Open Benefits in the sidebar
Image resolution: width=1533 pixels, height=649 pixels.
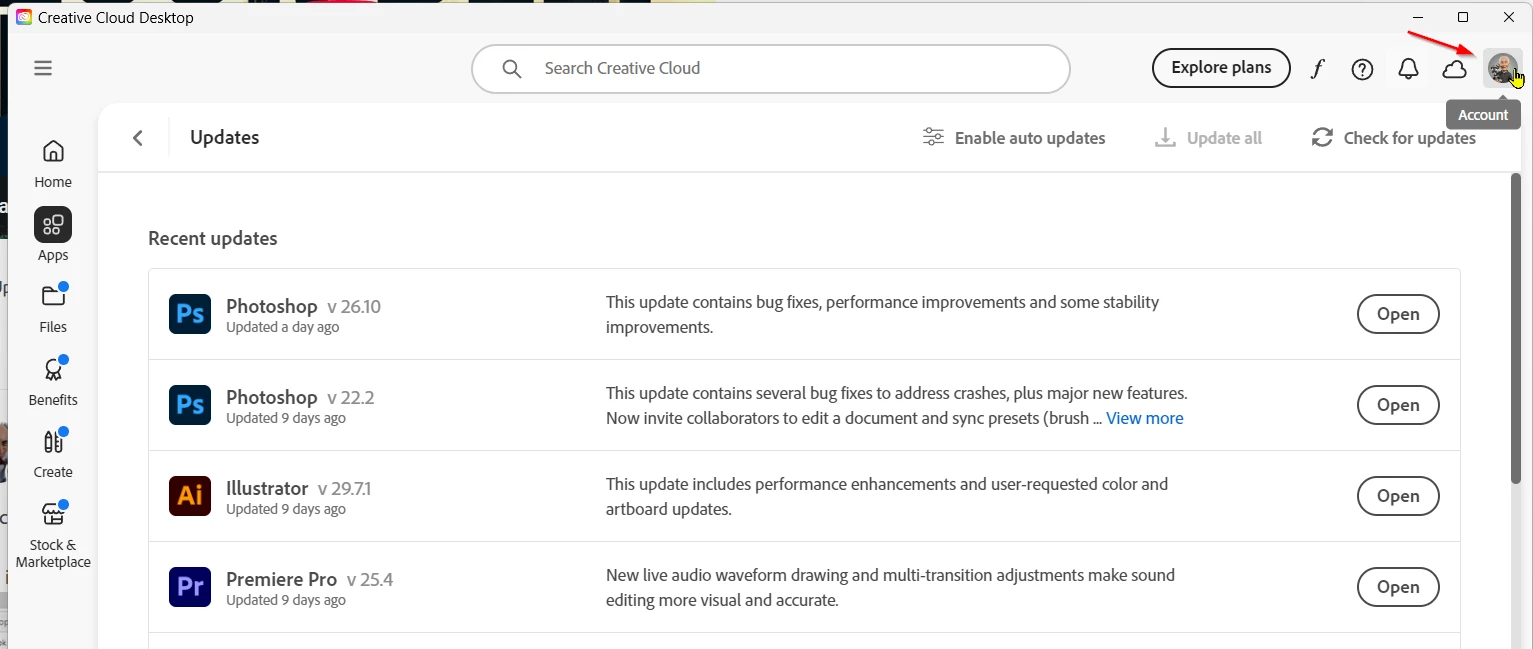tap(53, 381)
